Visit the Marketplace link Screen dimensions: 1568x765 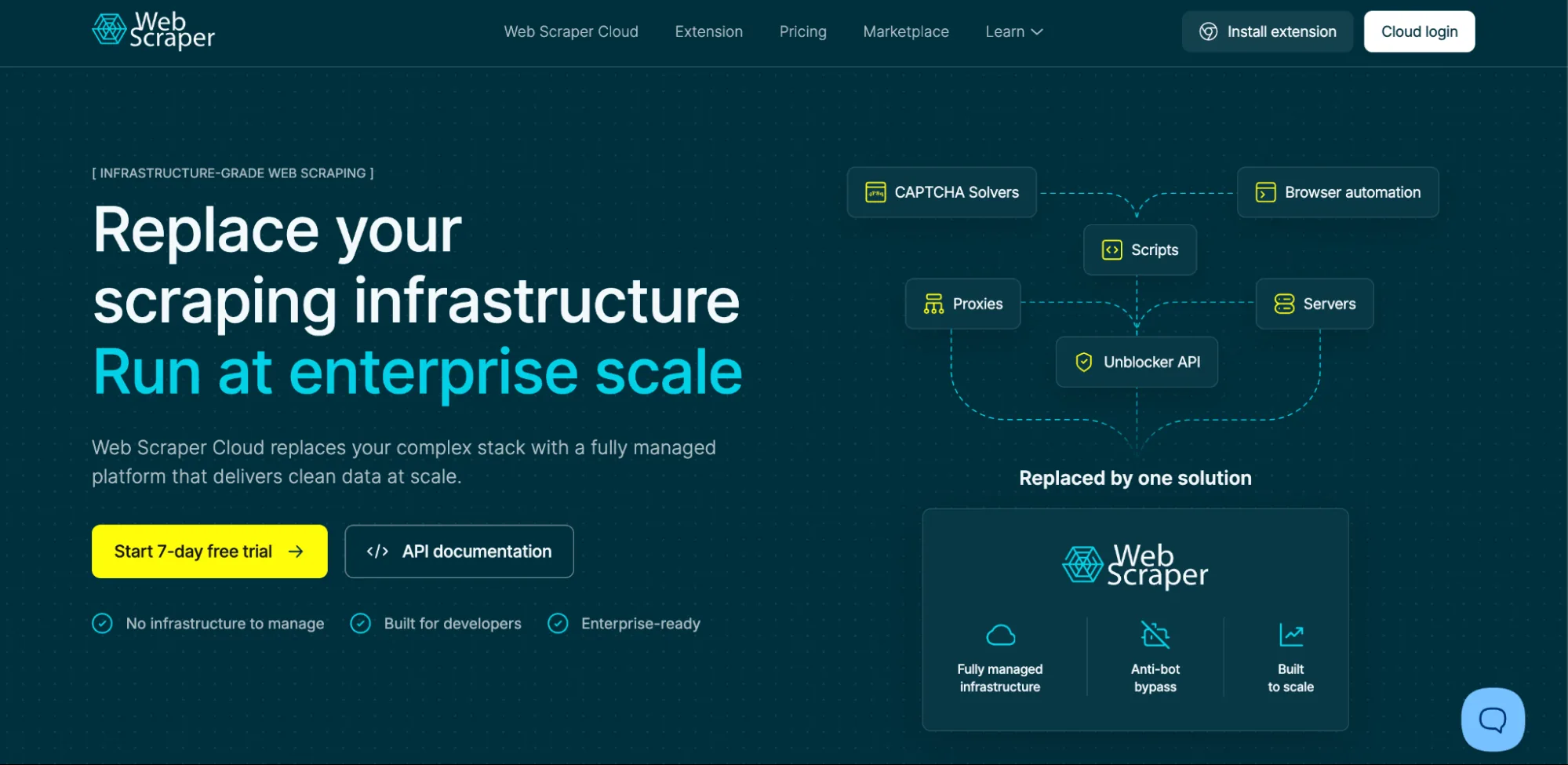point(906,31)
